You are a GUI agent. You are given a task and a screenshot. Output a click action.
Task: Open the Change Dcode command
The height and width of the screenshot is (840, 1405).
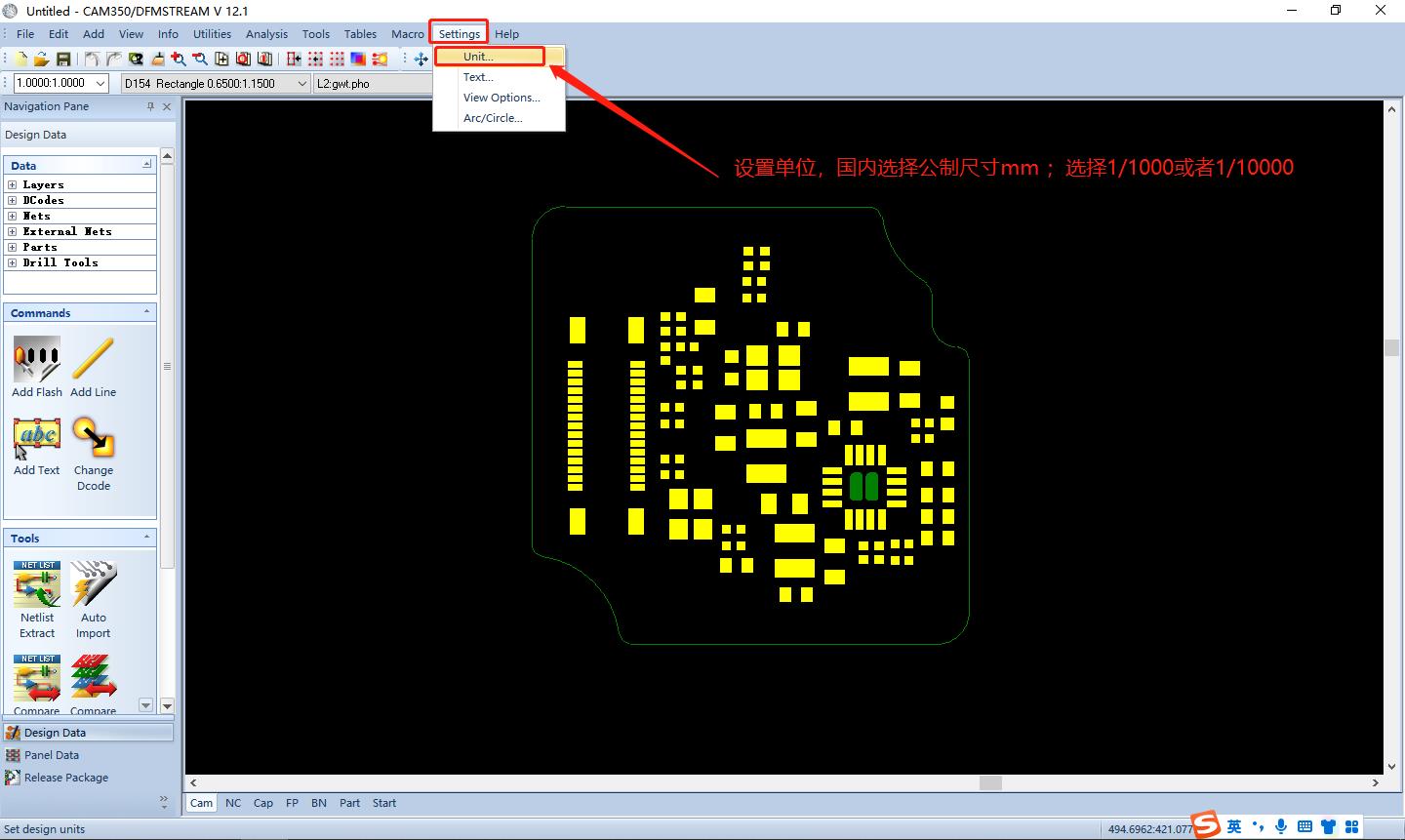[94, 438]
